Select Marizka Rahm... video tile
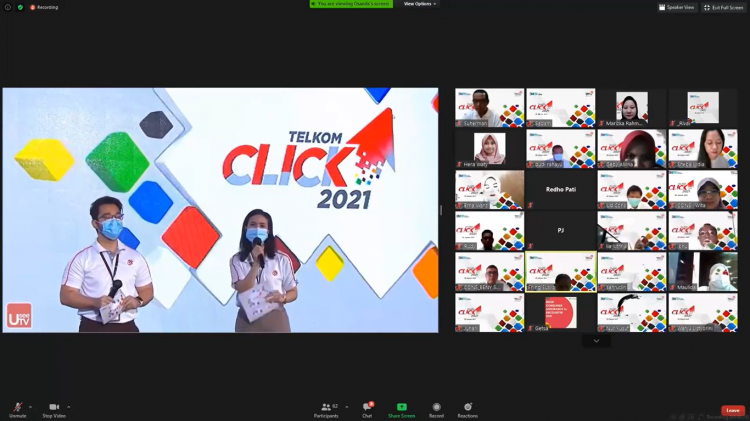Image resolution: width=750 pixels, height=421 pixels. pyautogui.click(x=631, y=108)
